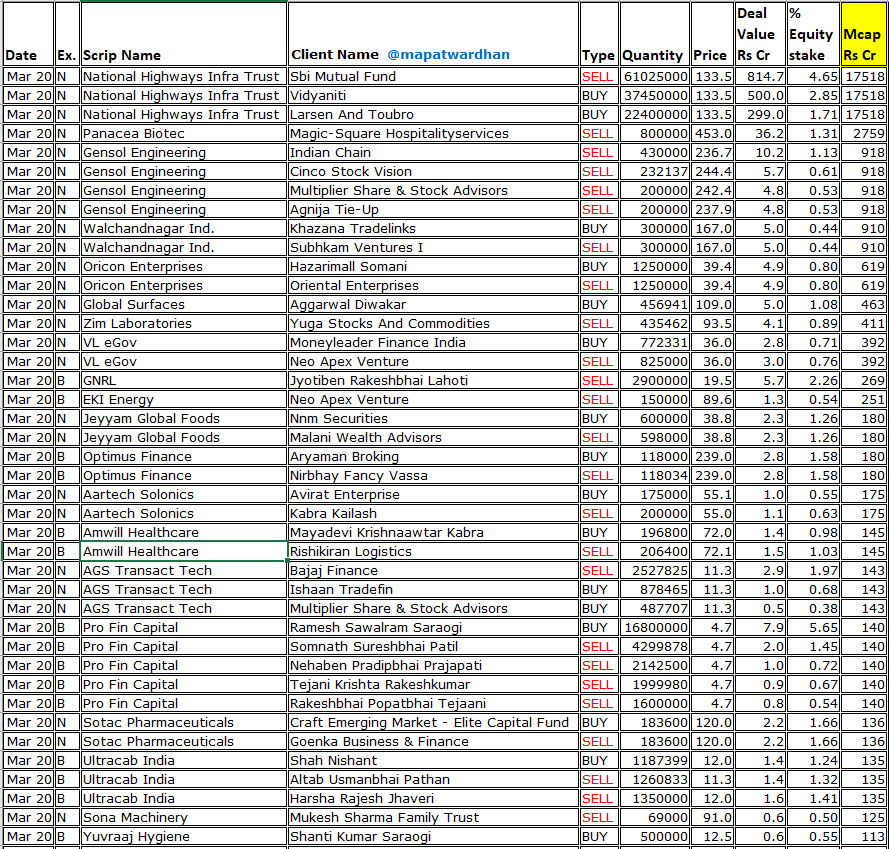
Task: Click the Scrip Name column header
Action: tap(184, 34)
